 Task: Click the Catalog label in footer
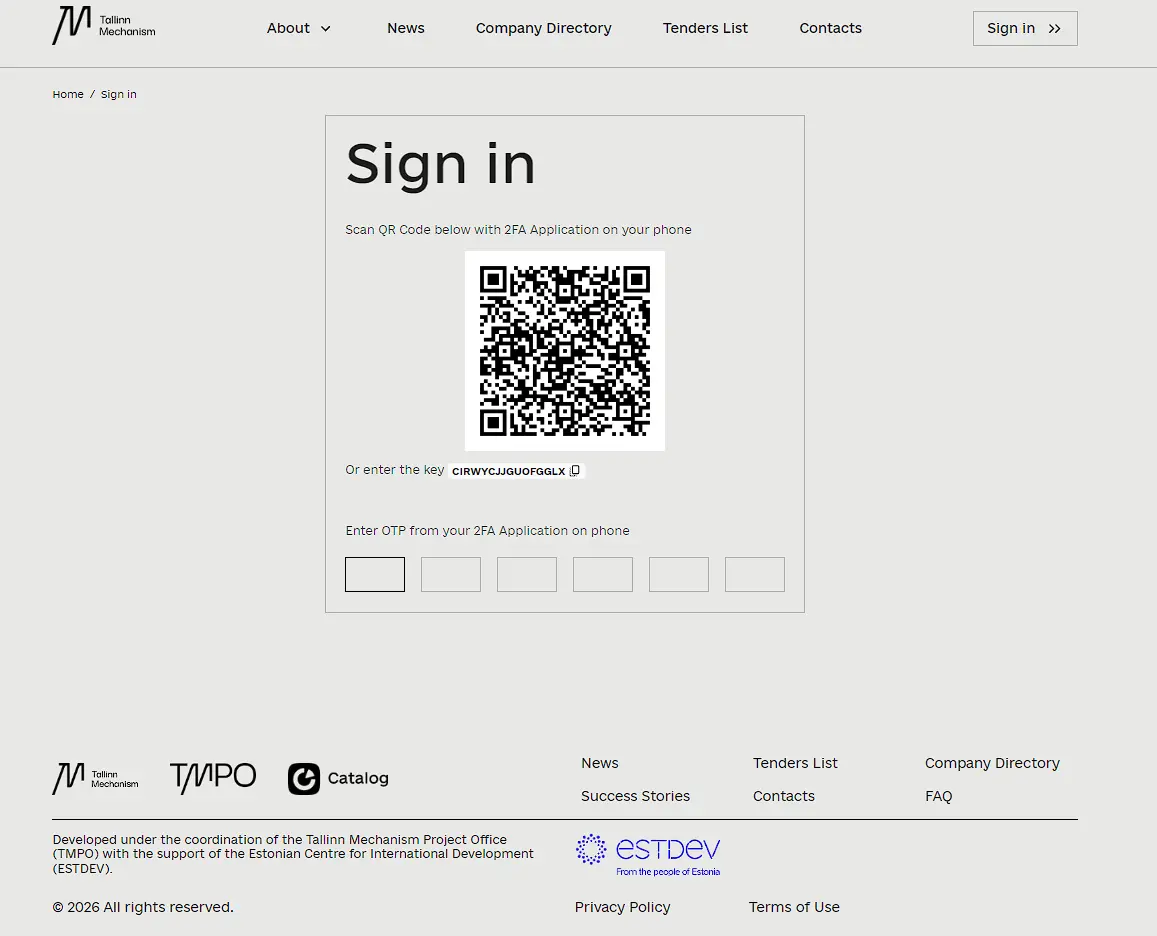[x=358, y=778]
